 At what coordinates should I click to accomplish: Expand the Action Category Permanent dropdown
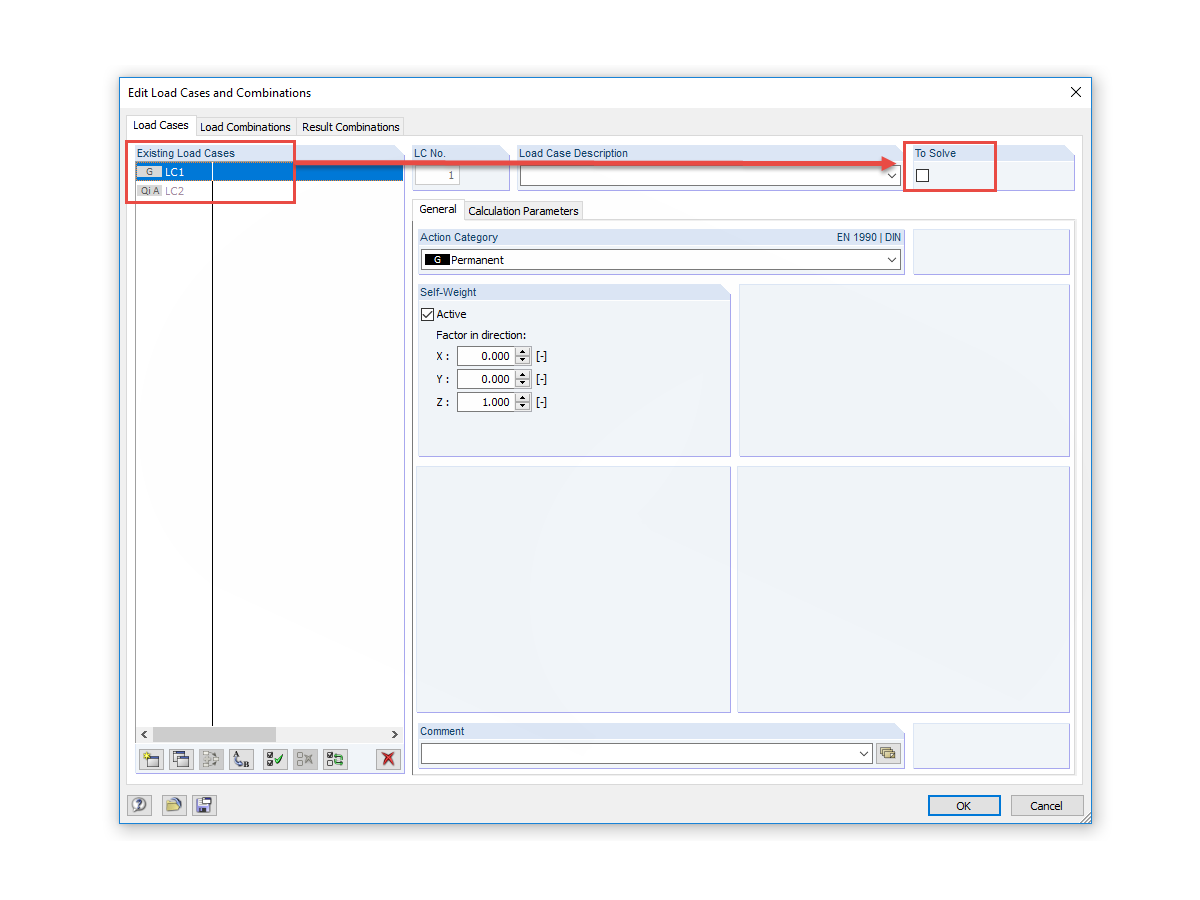click(x=892, y=260)
